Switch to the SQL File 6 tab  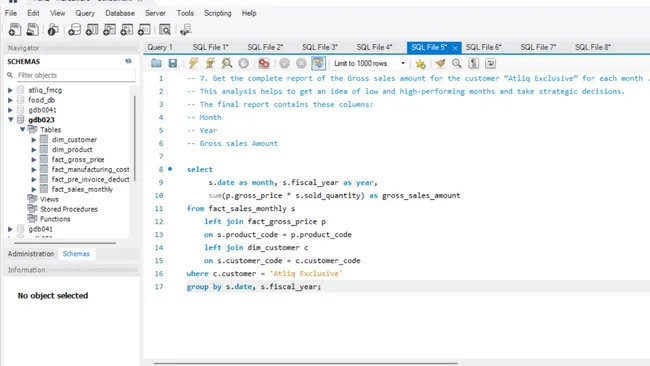[483, 47]
